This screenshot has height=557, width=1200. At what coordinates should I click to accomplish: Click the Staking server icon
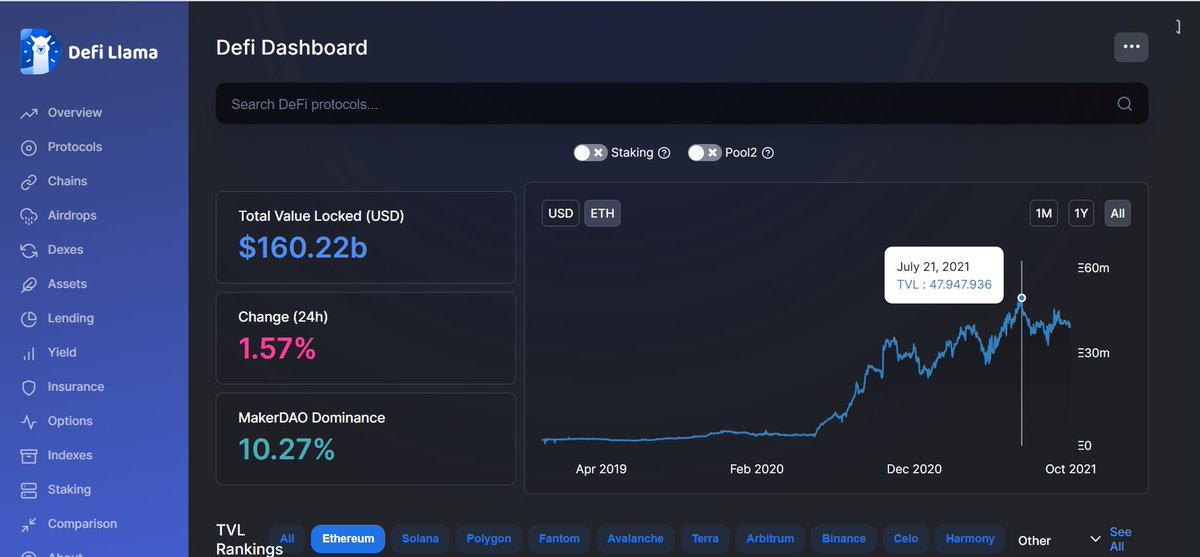click(x=28, y=490)
